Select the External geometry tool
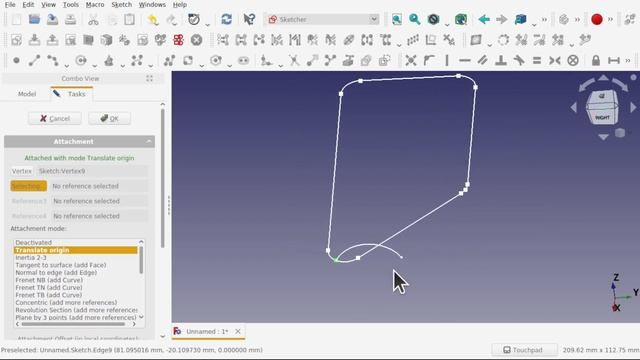The width and height of the screenshot is (640, 360). coord(348,60)
